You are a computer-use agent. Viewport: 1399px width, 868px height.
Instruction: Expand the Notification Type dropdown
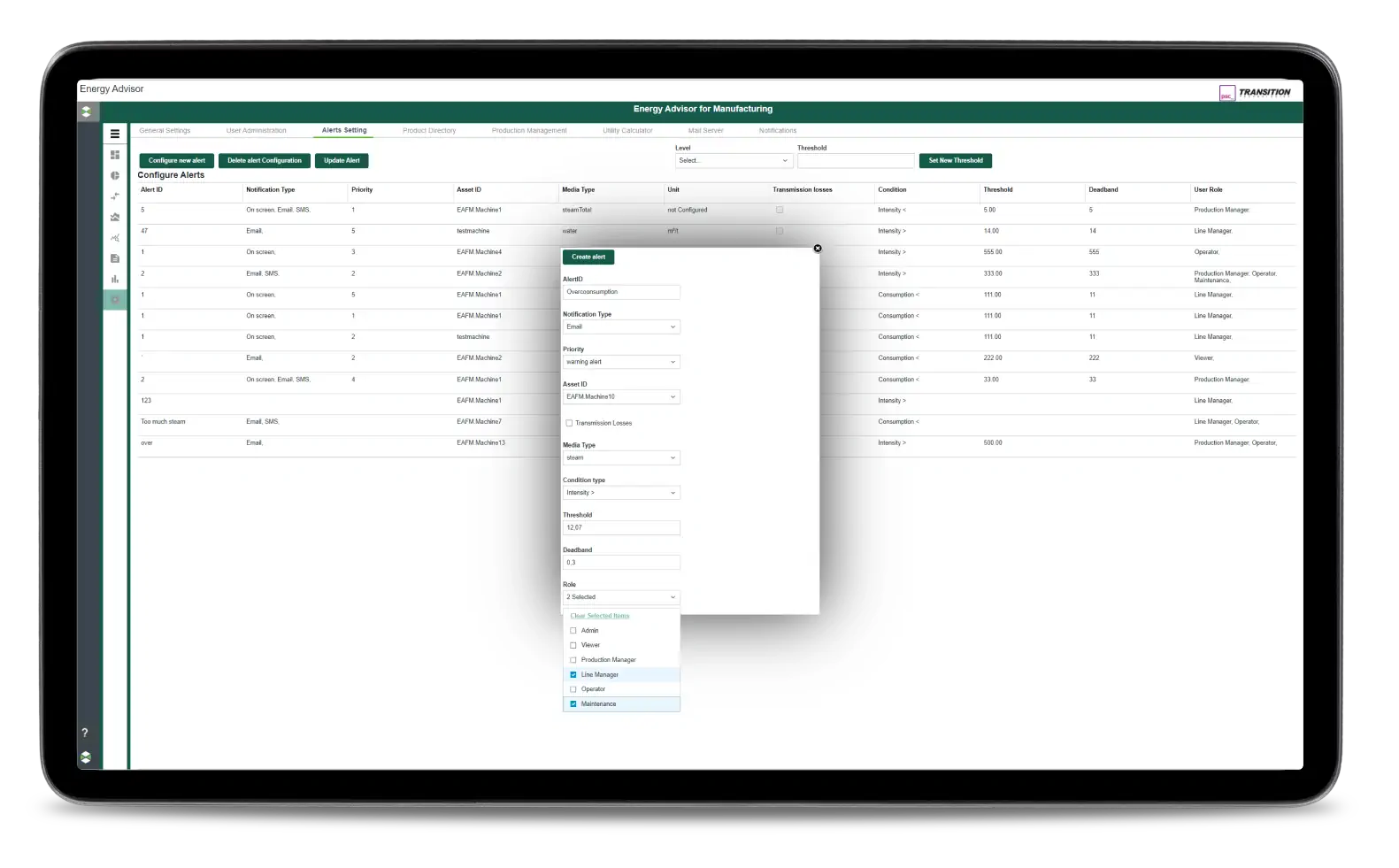pyautogui.click(x=621, y=327)
